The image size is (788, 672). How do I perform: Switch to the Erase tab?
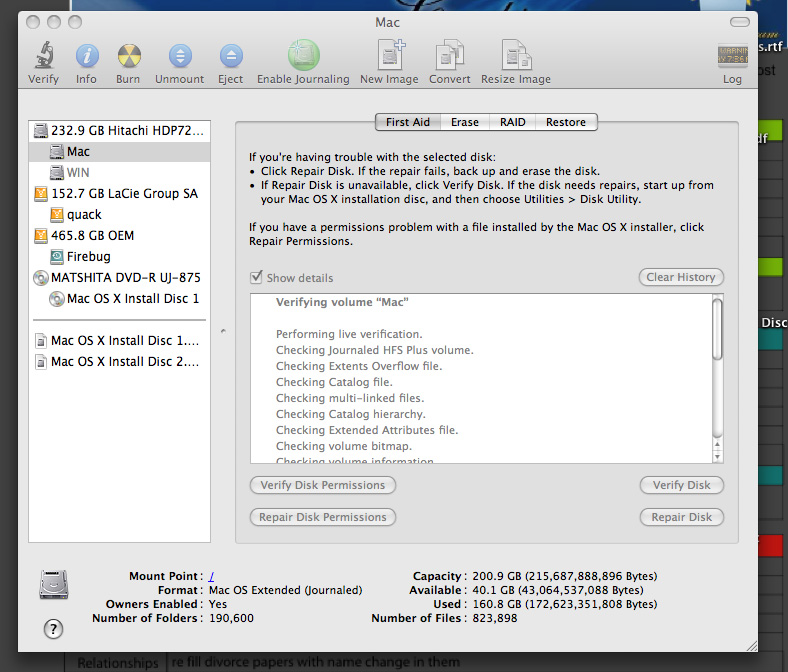[465, 122]
